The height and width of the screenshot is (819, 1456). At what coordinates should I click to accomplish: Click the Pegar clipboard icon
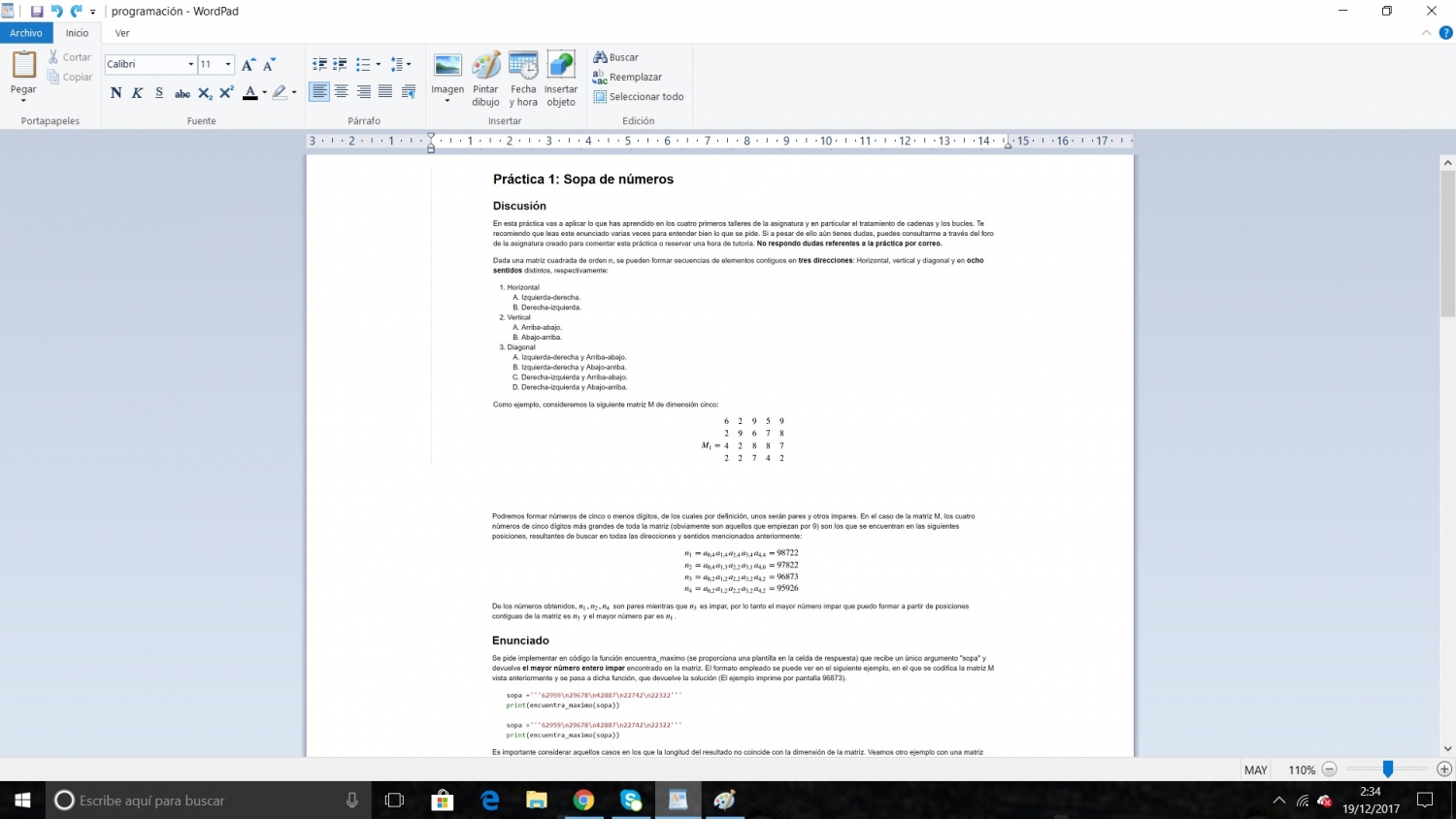(23, 65)
